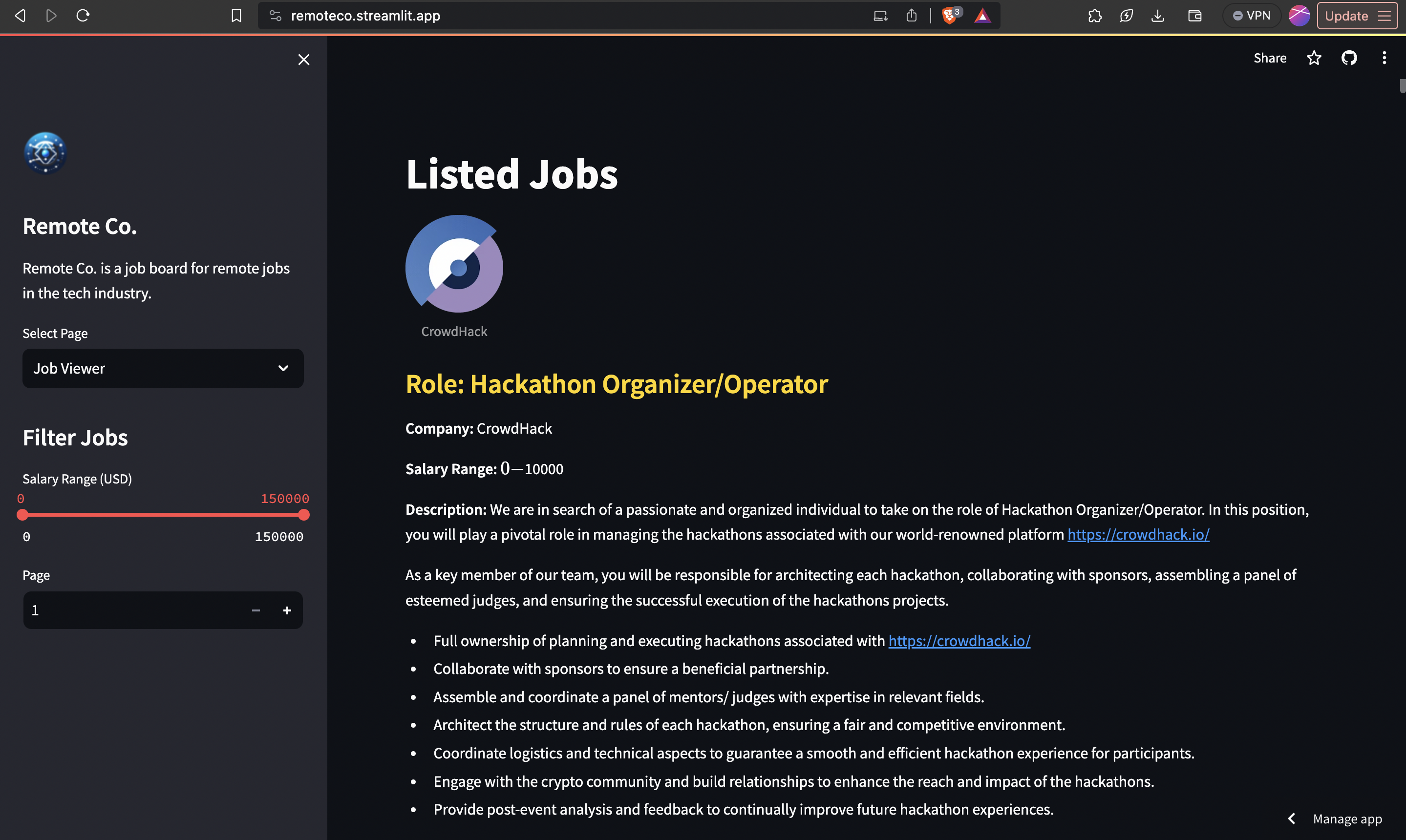Open the three-dot app menu

pos(1384,58)
